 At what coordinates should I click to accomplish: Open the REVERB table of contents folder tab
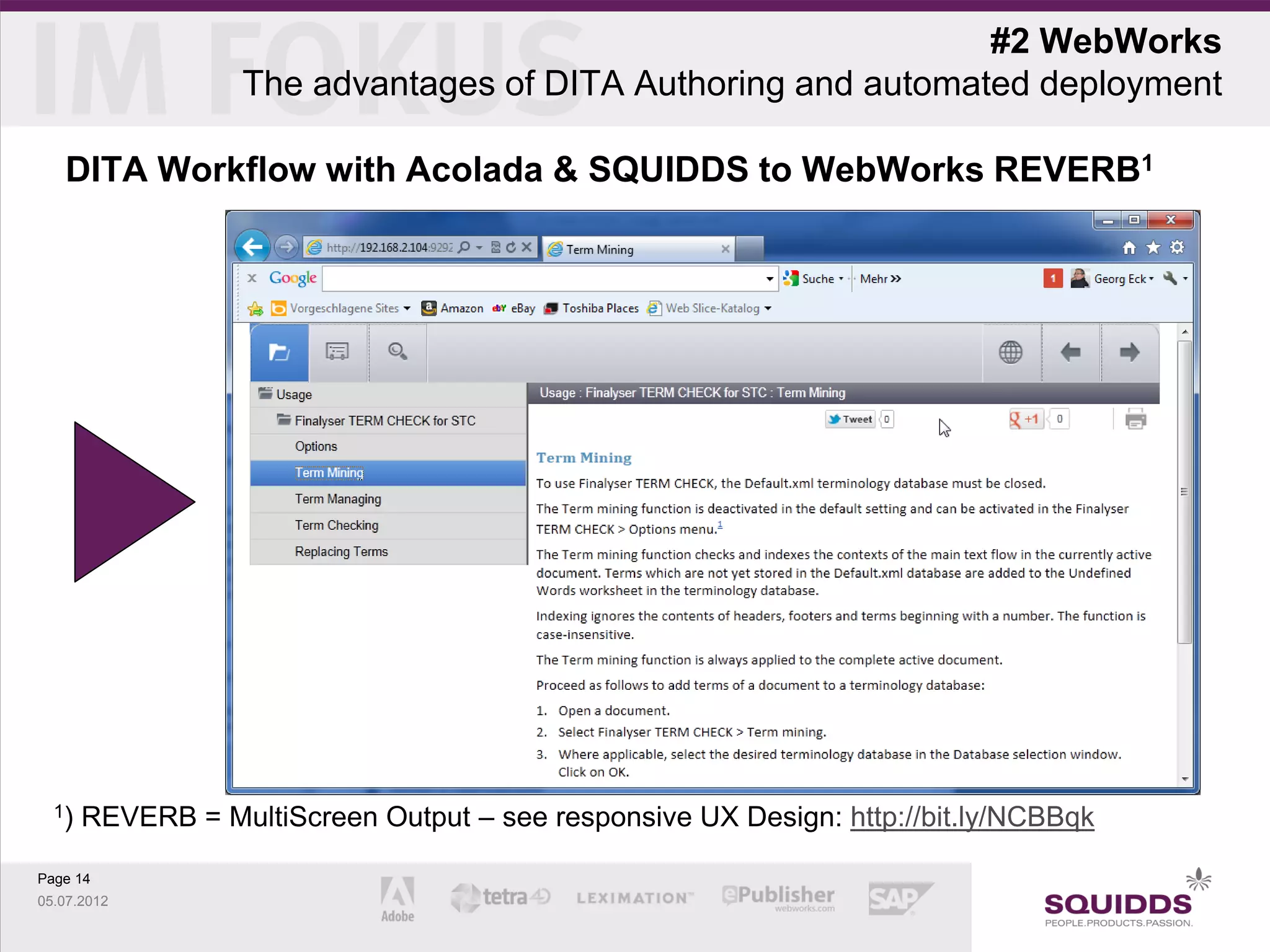coord(279,352)
